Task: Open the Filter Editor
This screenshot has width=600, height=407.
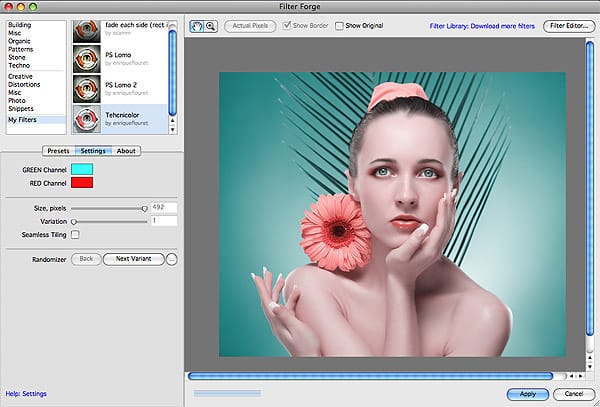Action: [x=569, y=26]
